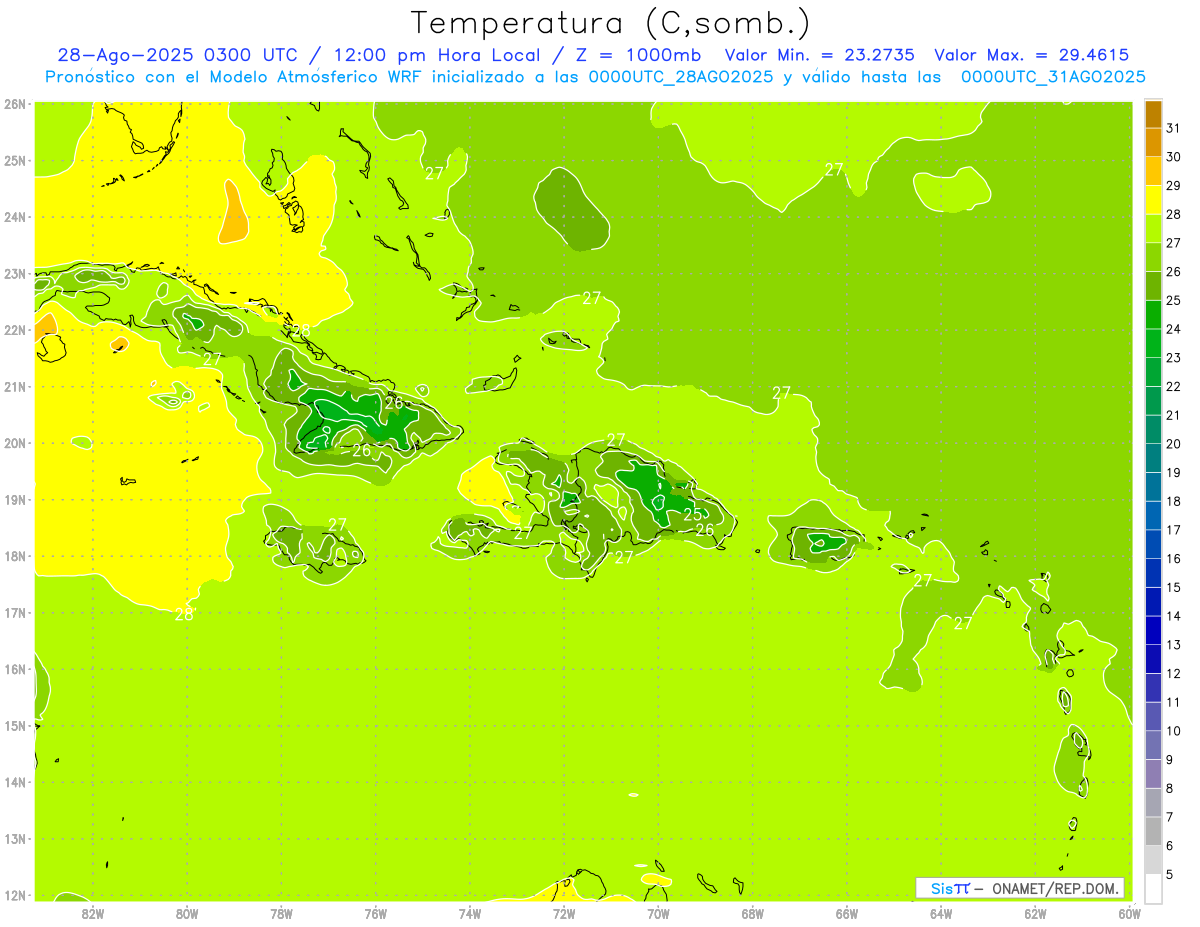Click the "82W" longitude axis label
Image resolution: width=1200 pixels, height=927 pixels.
point(93,913)
